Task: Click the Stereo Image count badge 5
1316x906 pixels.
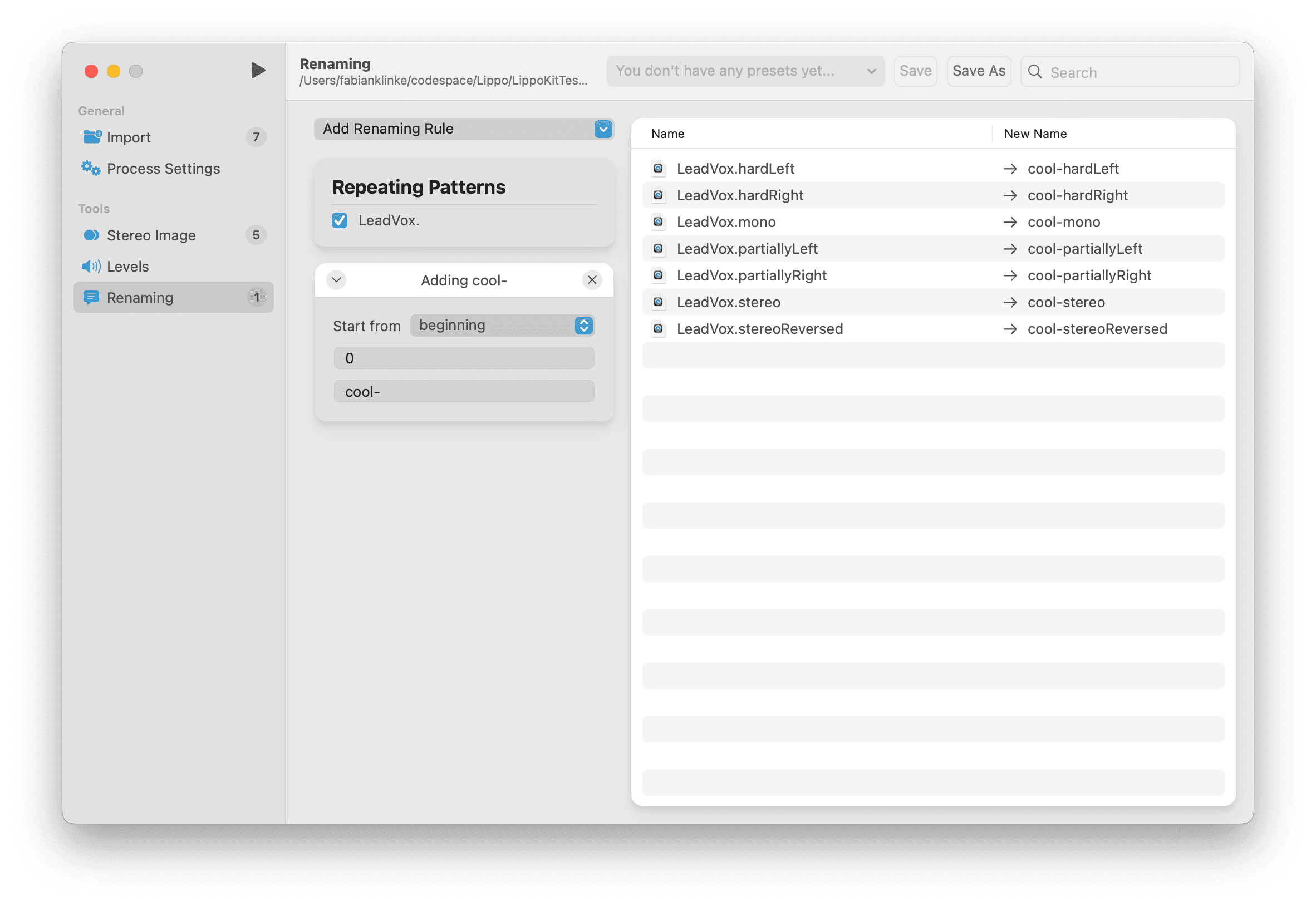Action: [x=256, y=235]
